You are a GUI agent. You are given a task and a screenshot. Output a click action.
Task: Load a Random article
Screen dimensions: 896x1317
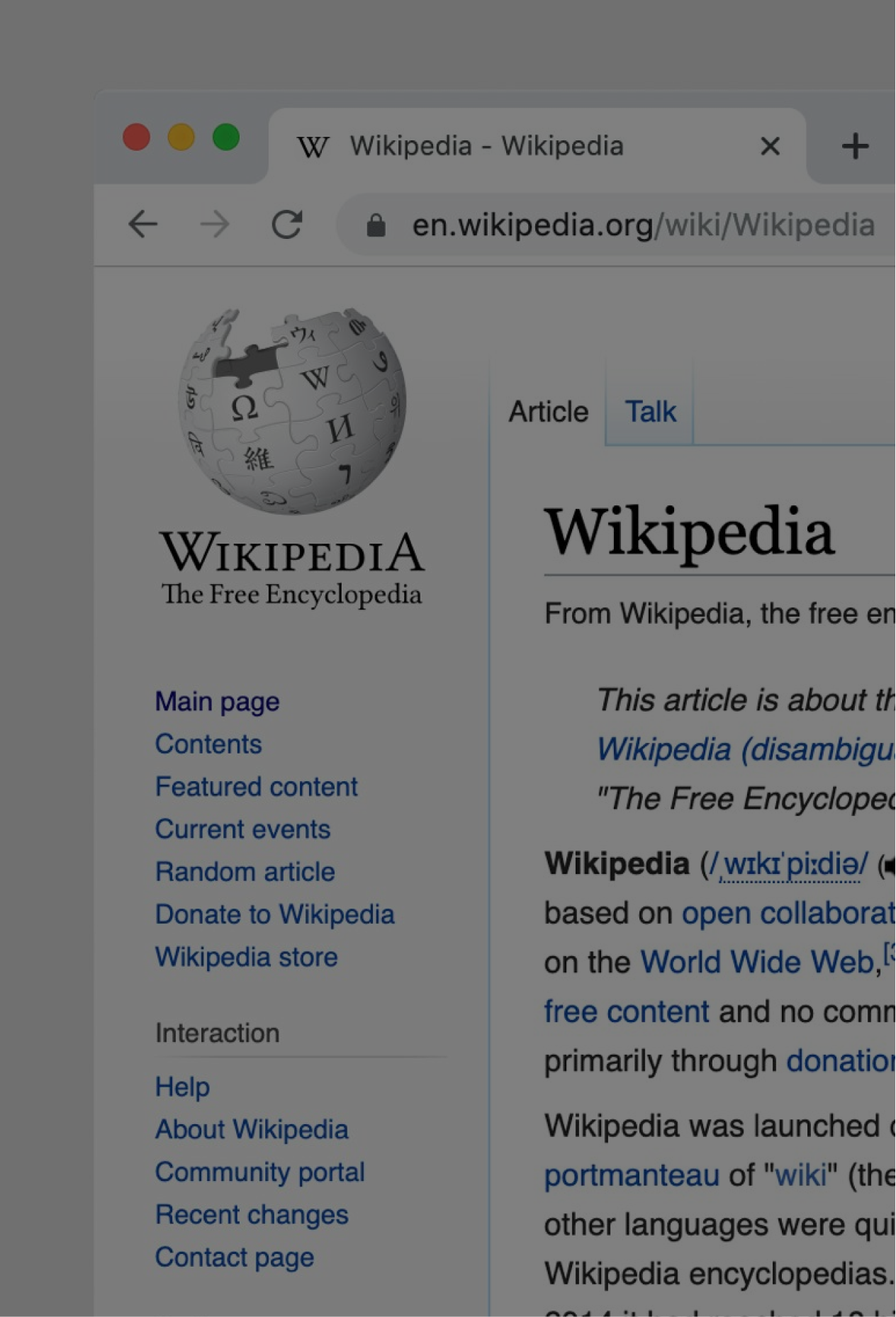click(x=245, y=872)
